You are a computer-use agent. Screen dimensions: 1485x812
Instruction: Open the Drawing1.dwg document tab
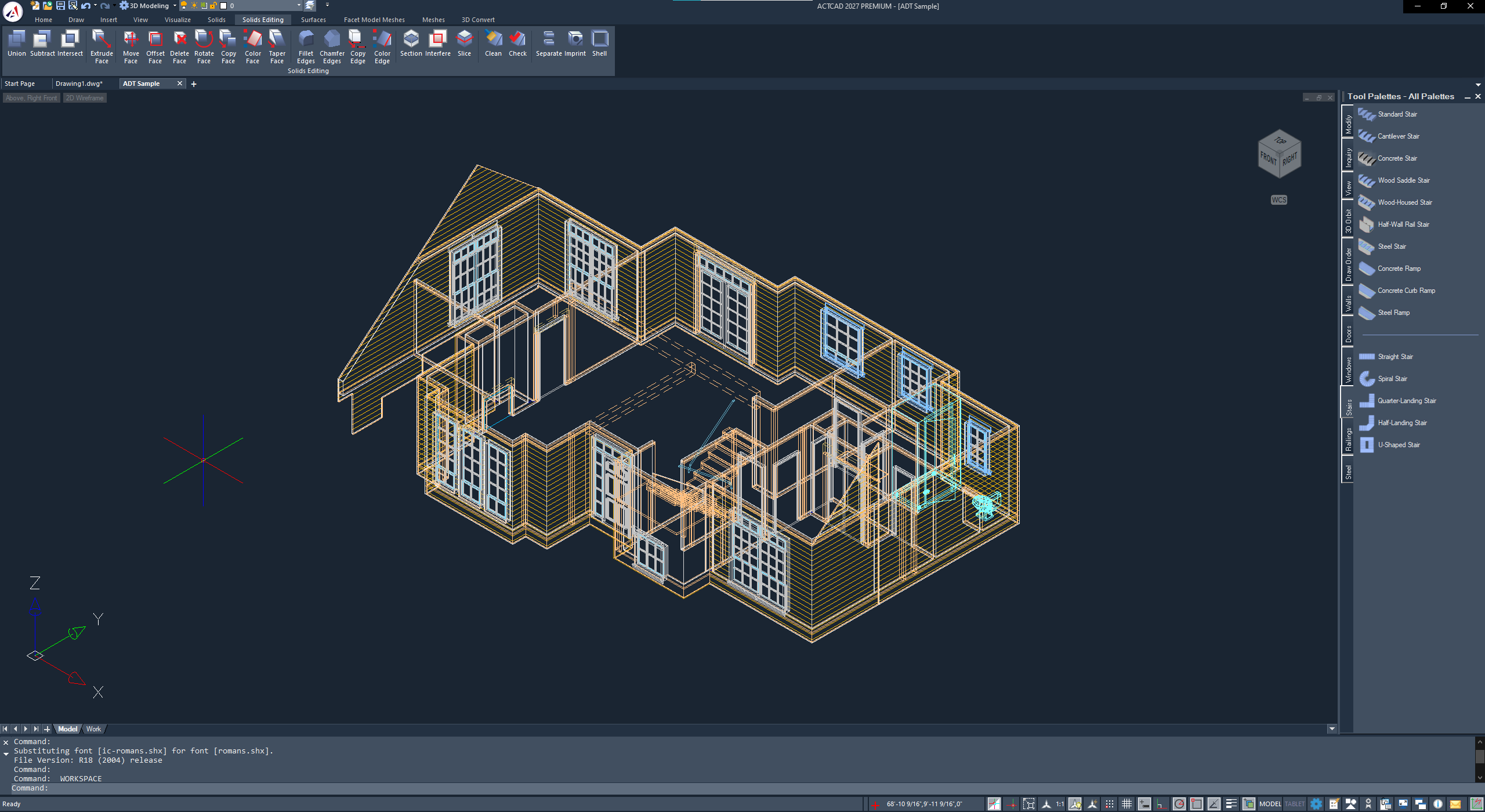(x=79, y=84)
